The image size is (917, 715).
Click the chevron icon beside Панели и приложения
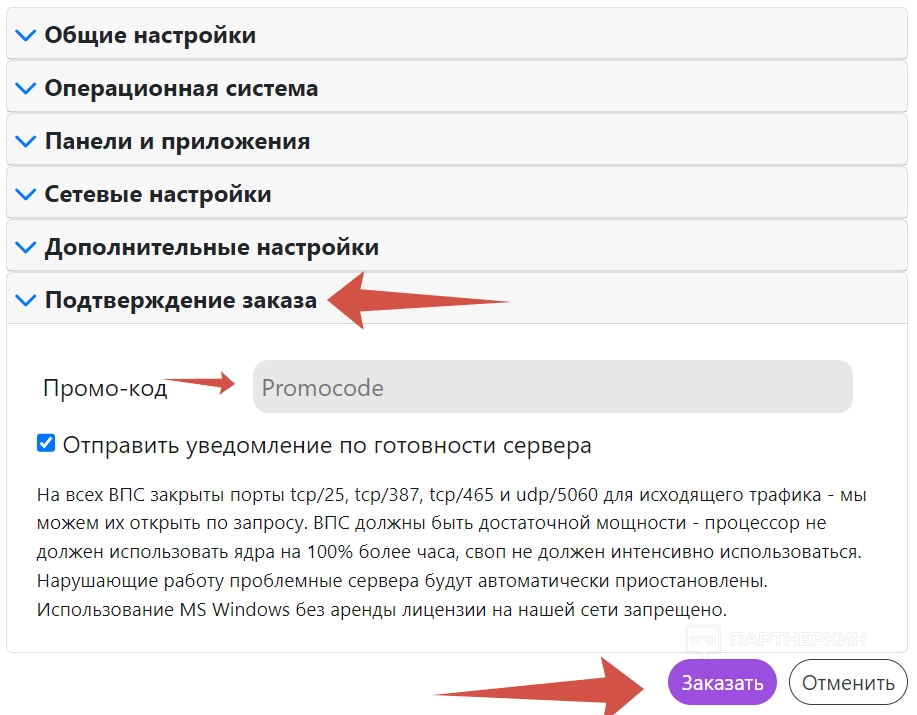point(26,141)
